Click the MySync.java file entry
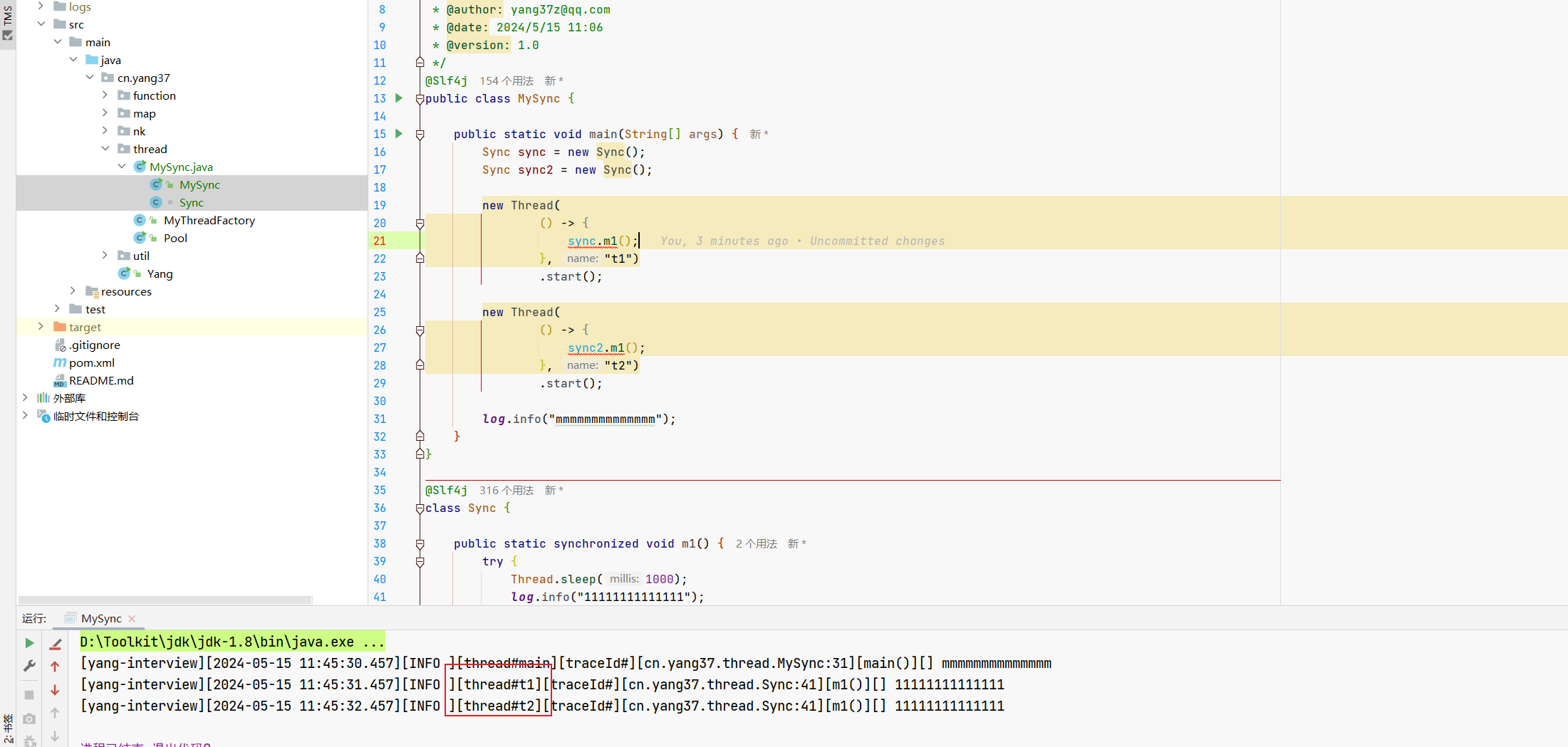The height and width of the screenshot is (747, 1568). 181,167
